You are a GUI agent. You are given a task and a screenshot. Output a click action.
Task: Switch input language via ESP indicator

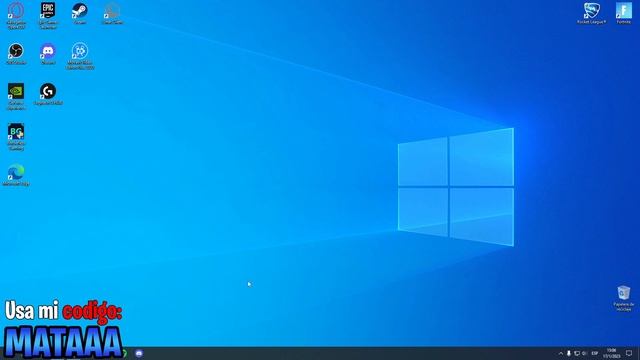click(x=595, y=353)
